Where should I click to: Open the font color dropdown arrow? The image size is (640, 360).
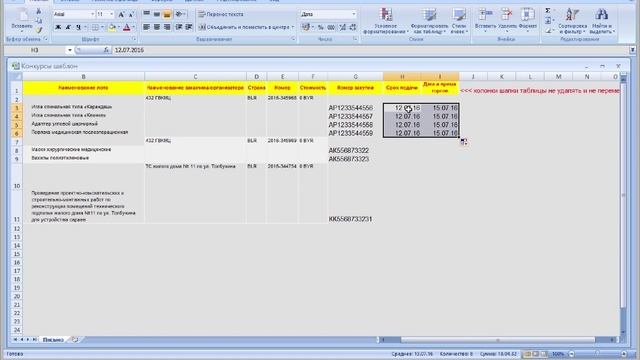133,27
